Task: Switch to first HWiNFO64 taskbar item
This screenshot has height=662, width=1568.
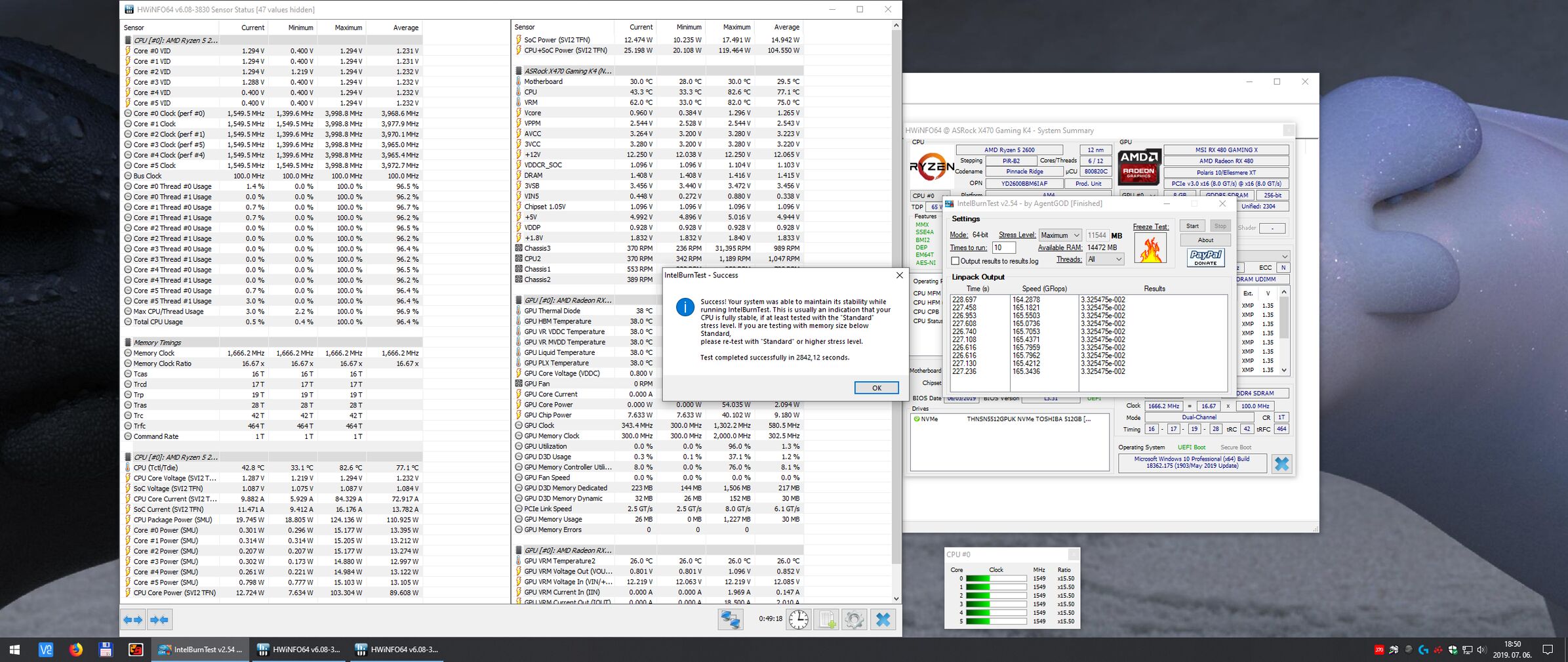Action: [299, 650]
